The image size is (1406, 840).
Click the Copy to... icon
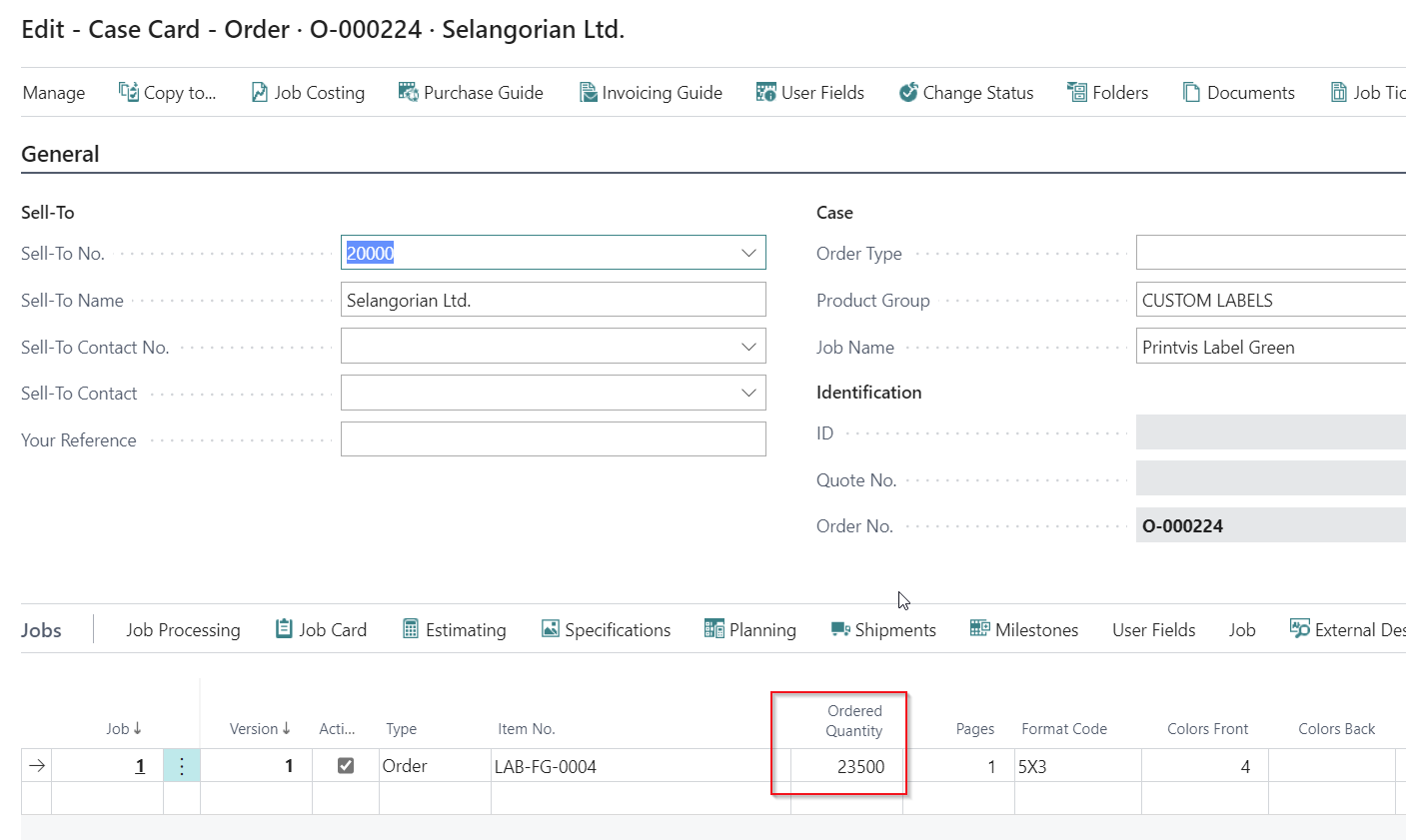129,92
